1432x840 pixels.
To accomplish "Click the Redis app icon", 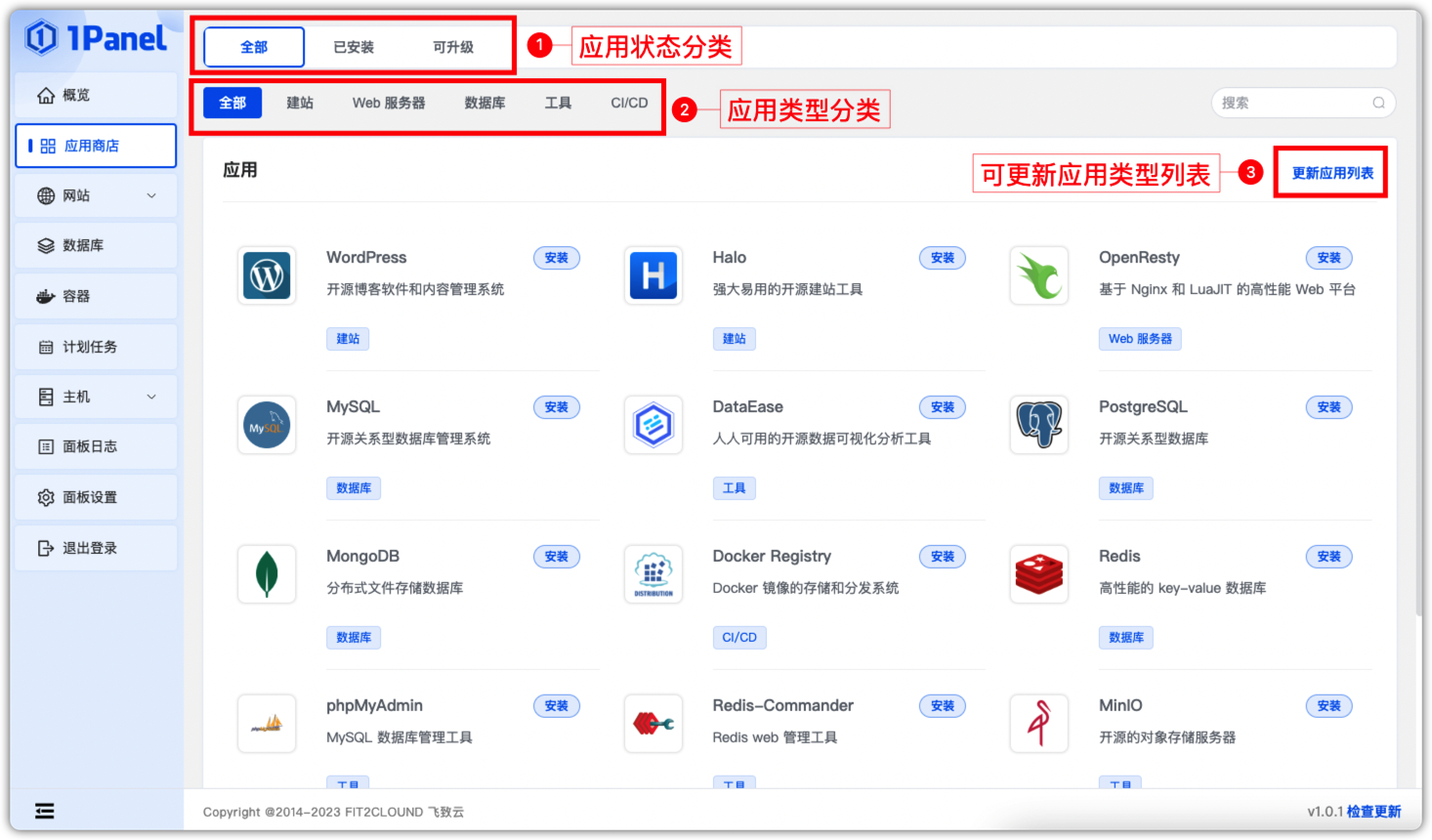I will tap(1039, 574).
